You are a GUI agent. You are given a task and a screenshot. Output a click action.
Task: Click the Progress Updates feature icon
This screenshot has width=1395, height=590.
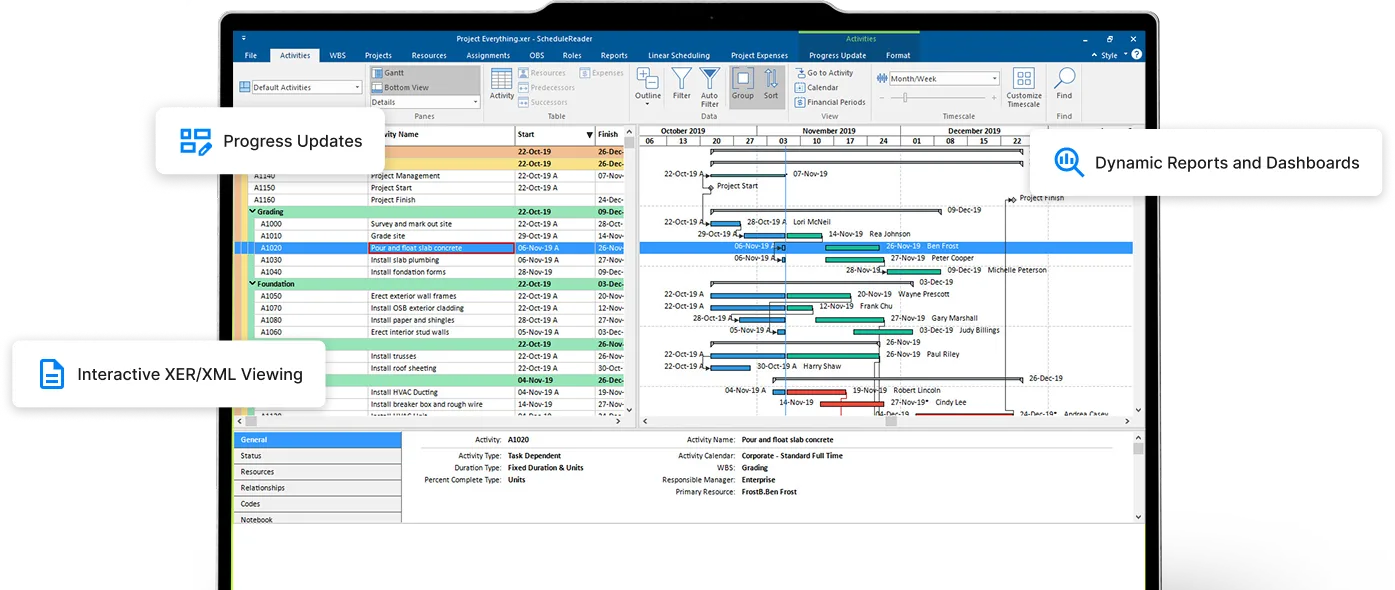coord(195,141)
